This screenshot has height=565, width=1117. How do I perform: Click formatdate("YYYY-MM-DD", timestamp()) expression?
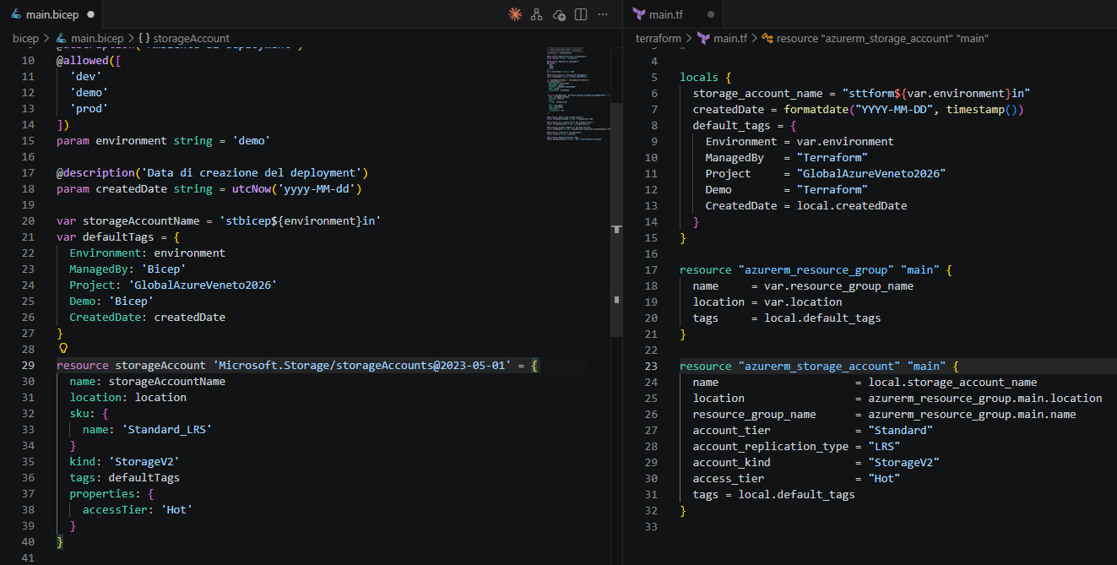tap(904, 110)
